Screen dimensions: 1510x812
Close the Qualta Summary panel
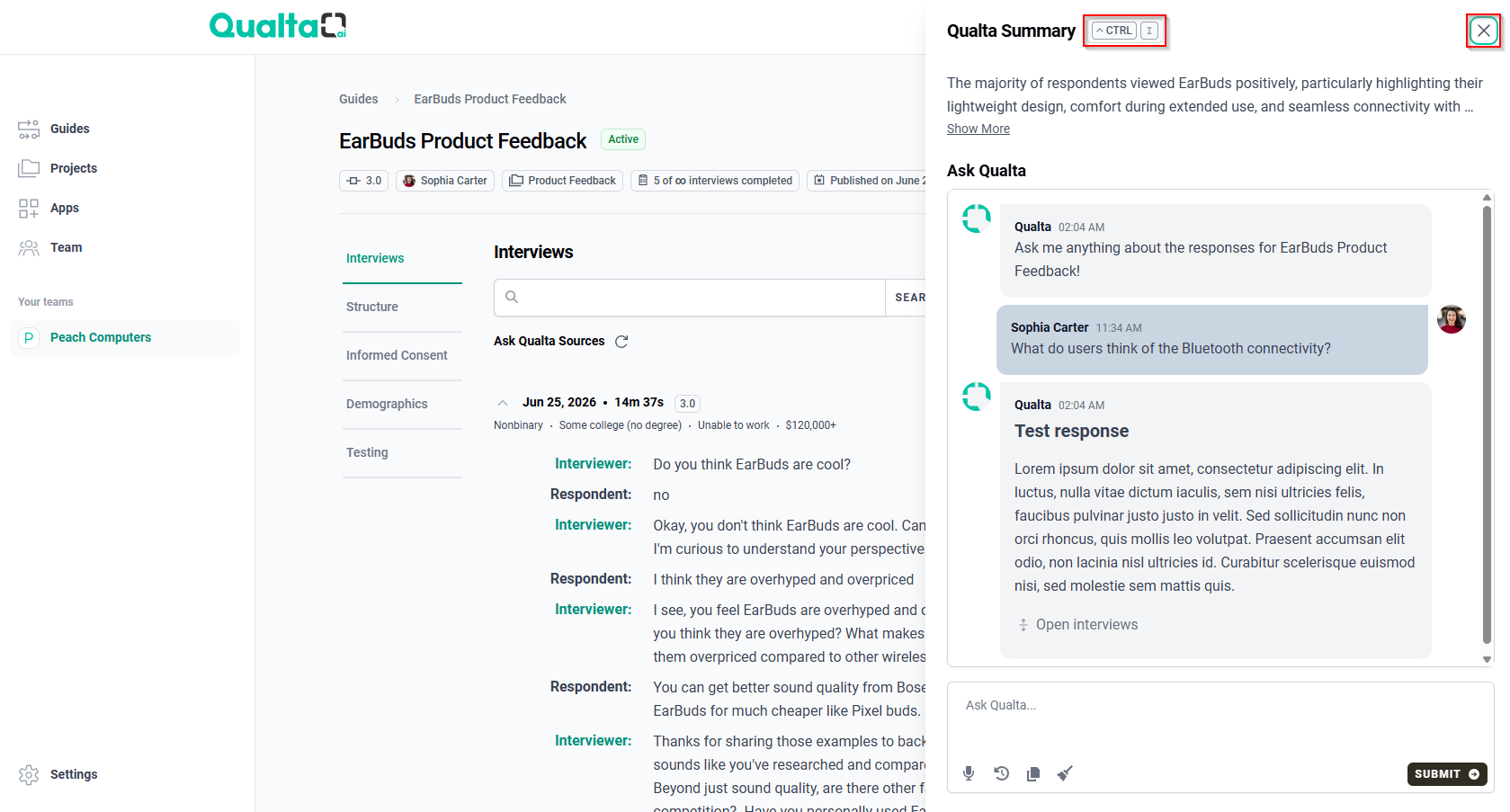pos(1484,31)
